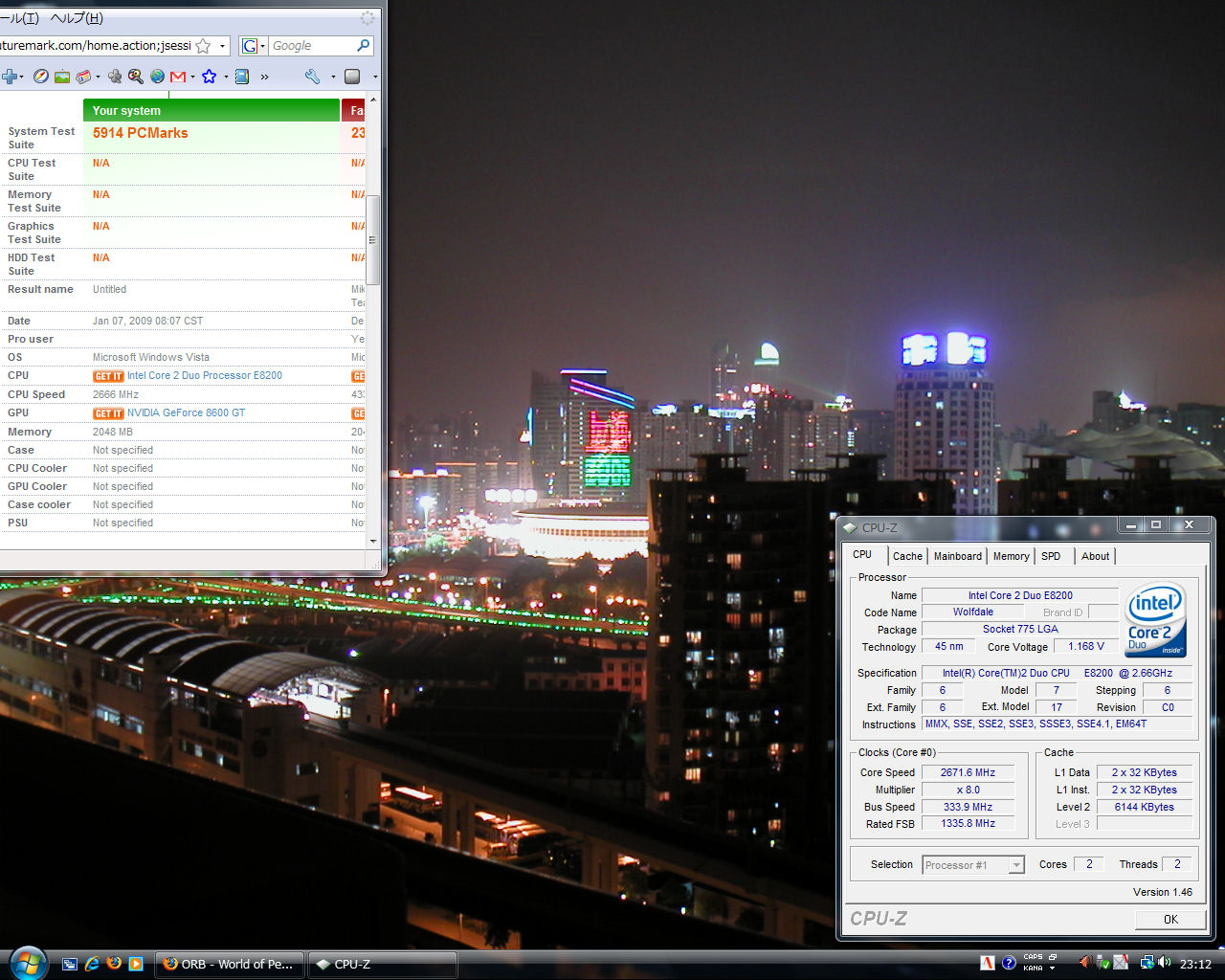
Task: Click the search magnifier in Google box
Action: coord(363,45)
